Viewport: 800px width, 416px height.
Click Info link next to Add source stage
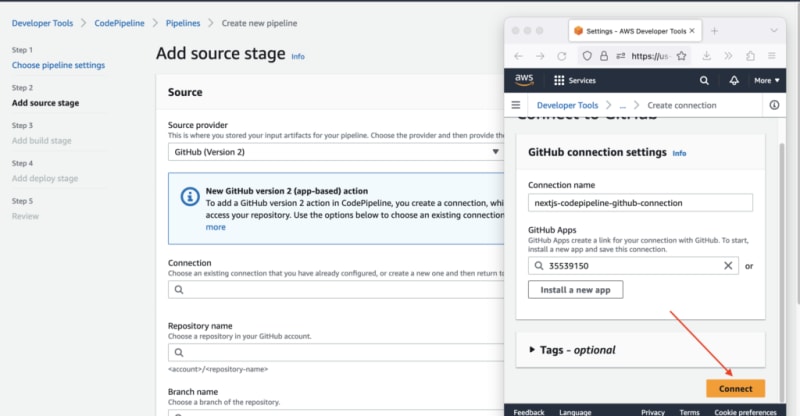[298, 57]
